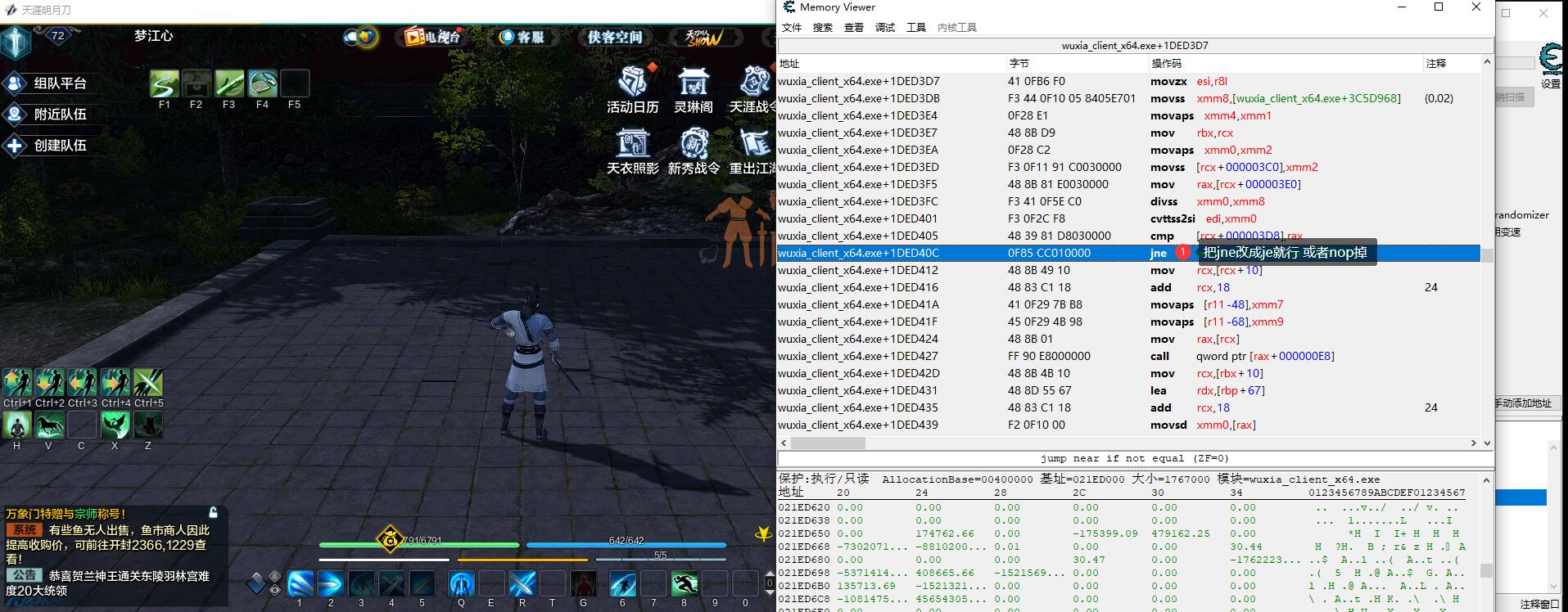Click 手动添加地址 in Cheat Engine window
The image size is (1568, 612).
[1524, 403]
